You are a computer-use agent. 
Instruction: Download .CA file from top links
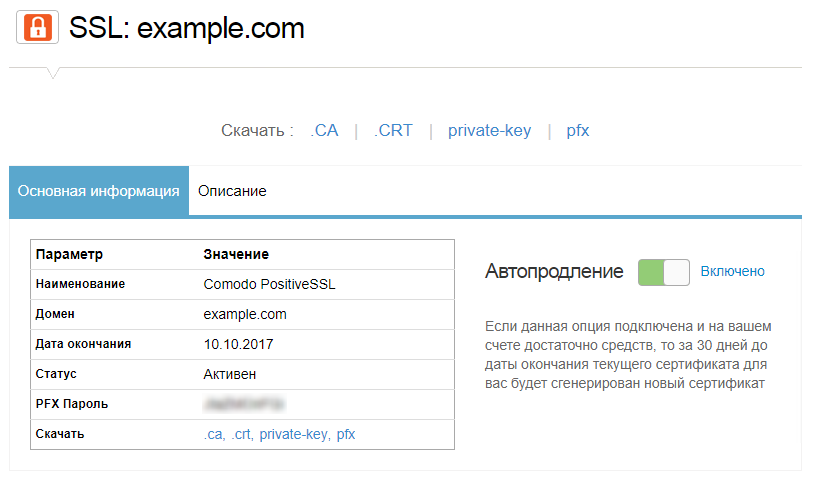tap(324, 130)
